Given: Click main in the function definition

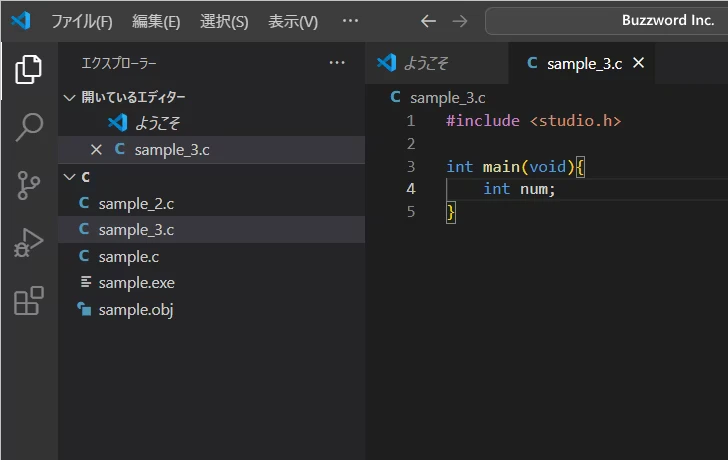Looking at the screenshot, I should (x=501, y=167).
